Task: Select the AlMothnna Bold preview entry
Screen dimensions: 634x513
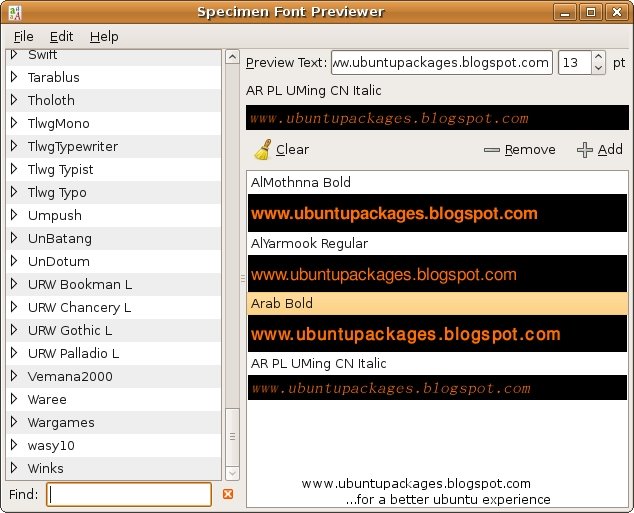Action: click(x=437, y=182)
